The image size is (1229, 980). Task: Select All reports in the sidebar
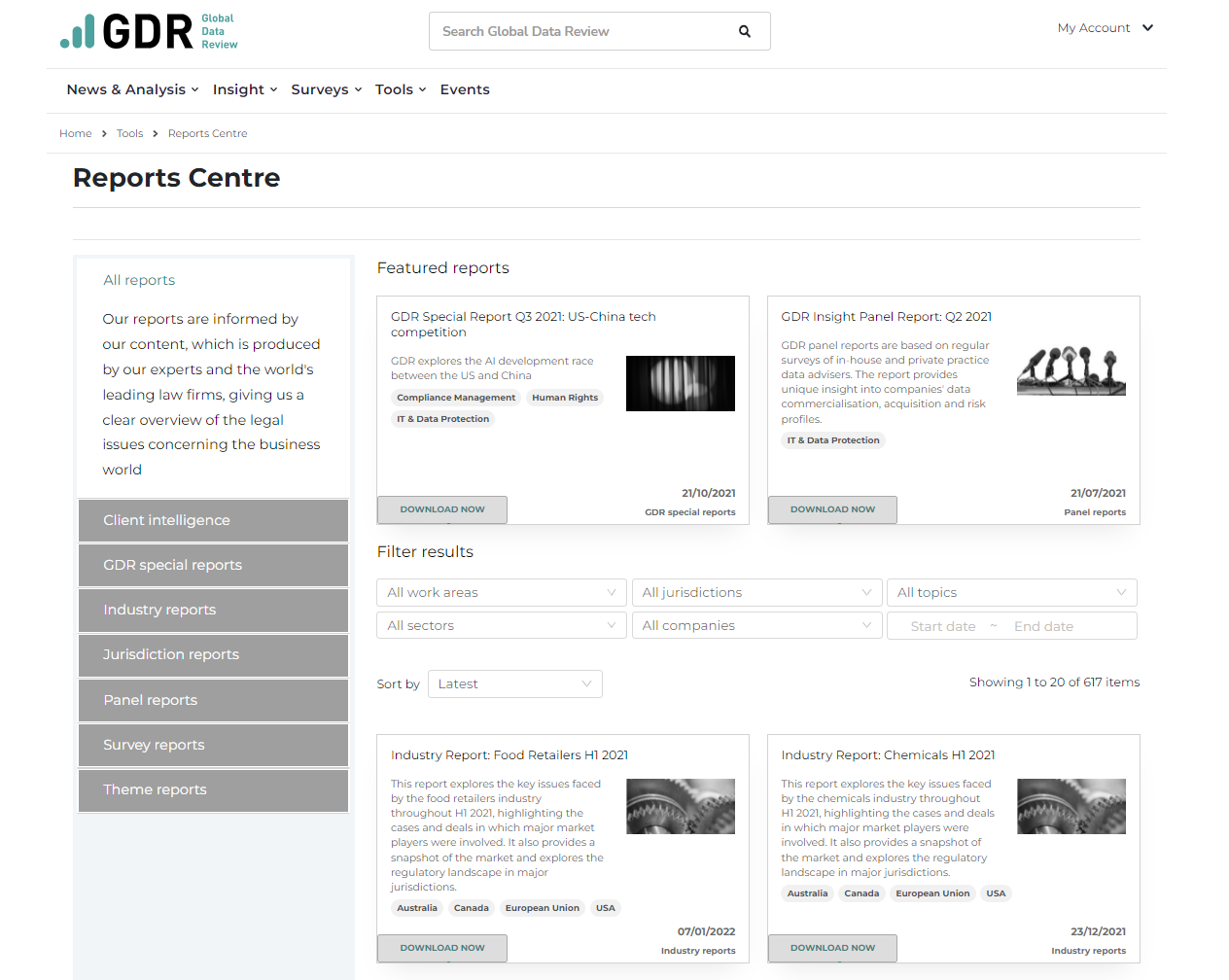coord(139,280)
